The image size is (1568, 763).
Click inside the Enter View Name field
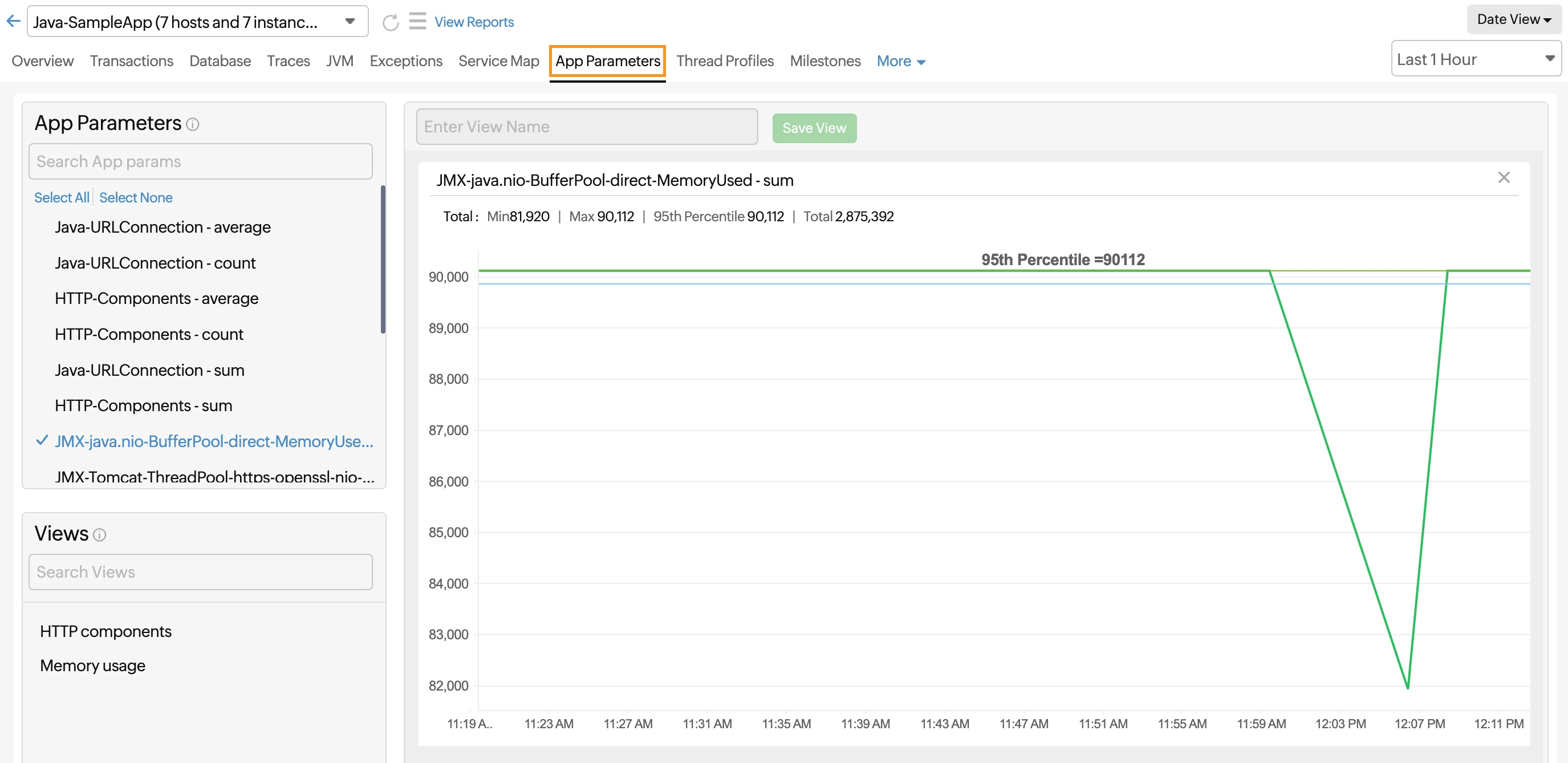tap(586, 126)
